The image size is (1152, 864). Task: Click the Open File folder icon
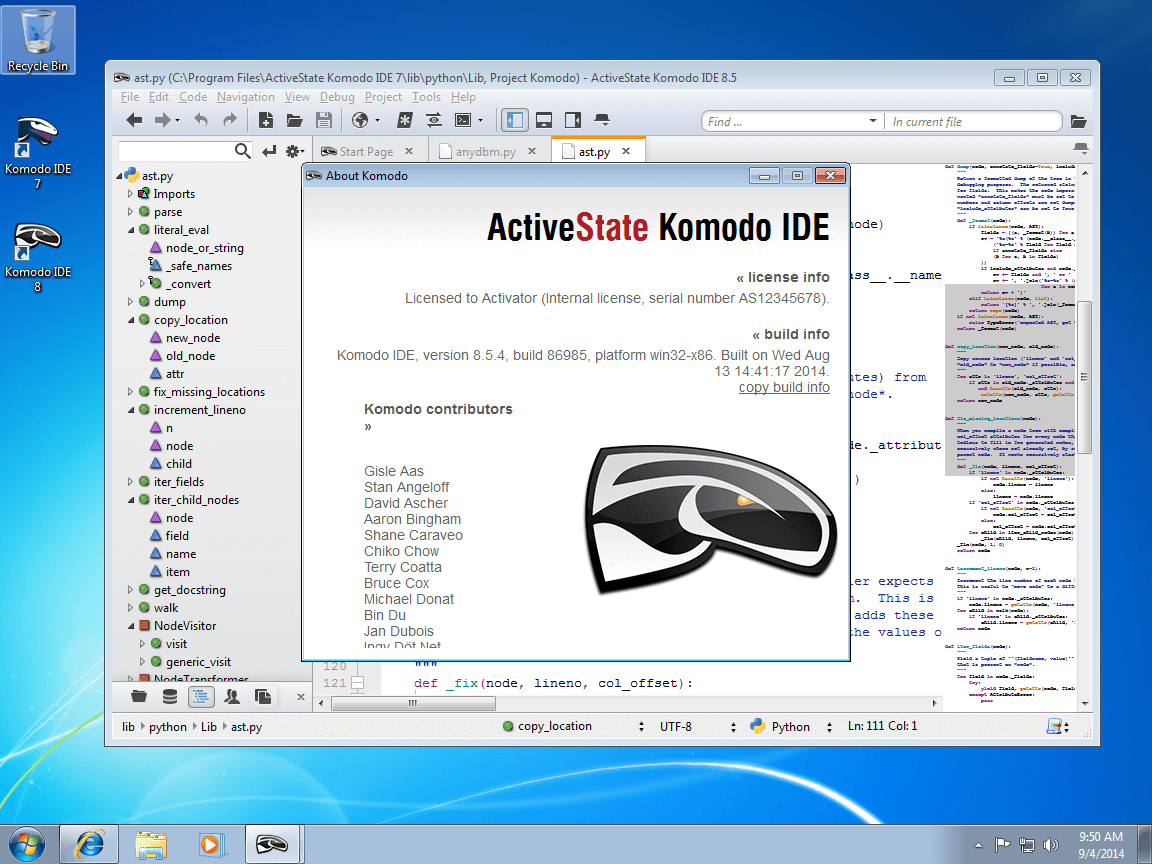pos(295,120)
